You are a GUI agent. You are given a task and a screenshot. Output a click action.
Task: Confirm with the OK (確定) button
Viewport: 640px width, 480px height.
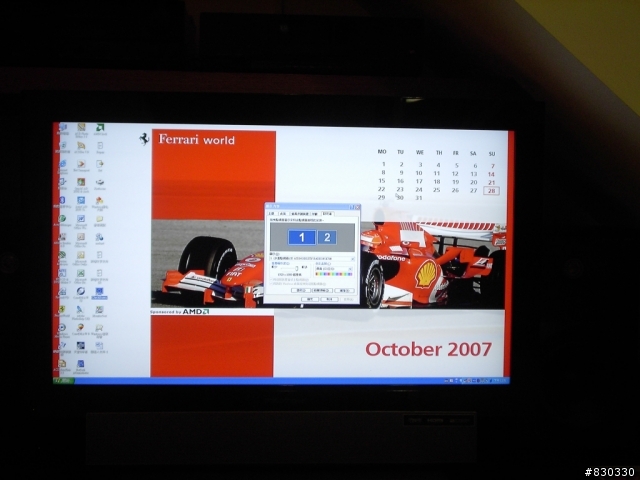click(x=310, y=299)
